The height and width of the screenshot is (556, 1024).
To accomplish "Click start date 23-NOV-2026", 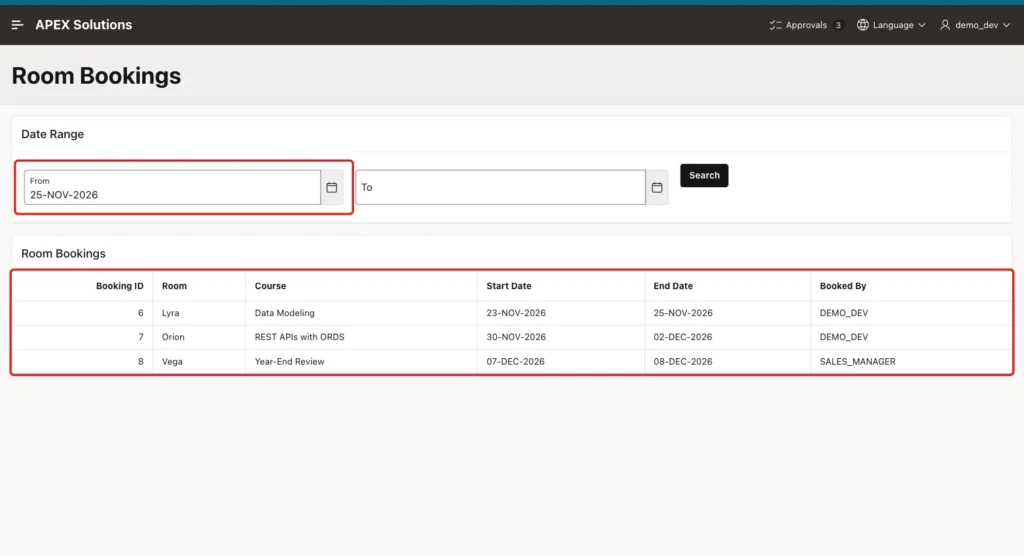I will 516,313.
